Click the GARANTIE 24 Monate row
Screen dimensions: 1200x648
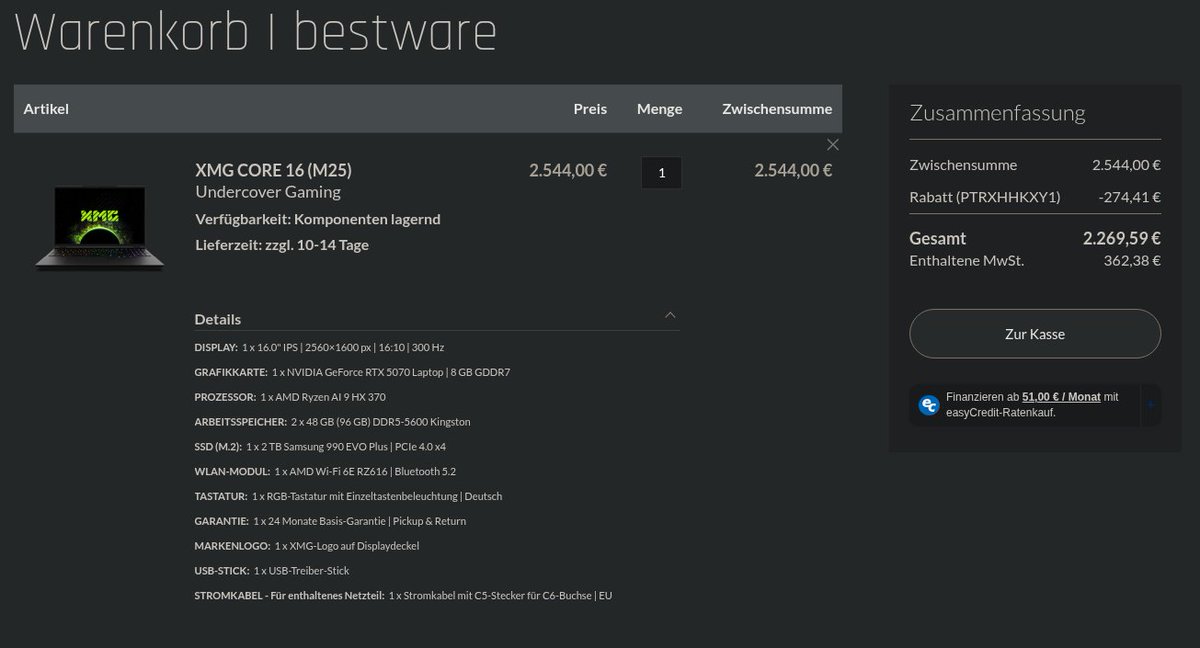tap(330, 521)
